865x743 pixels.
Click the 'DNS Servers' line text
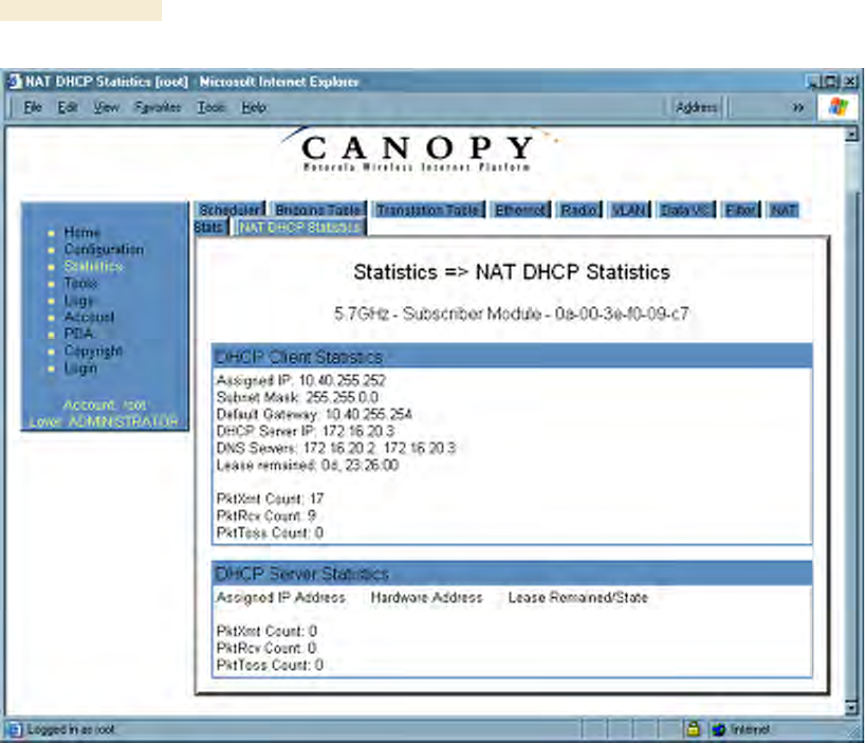(336, 448)
